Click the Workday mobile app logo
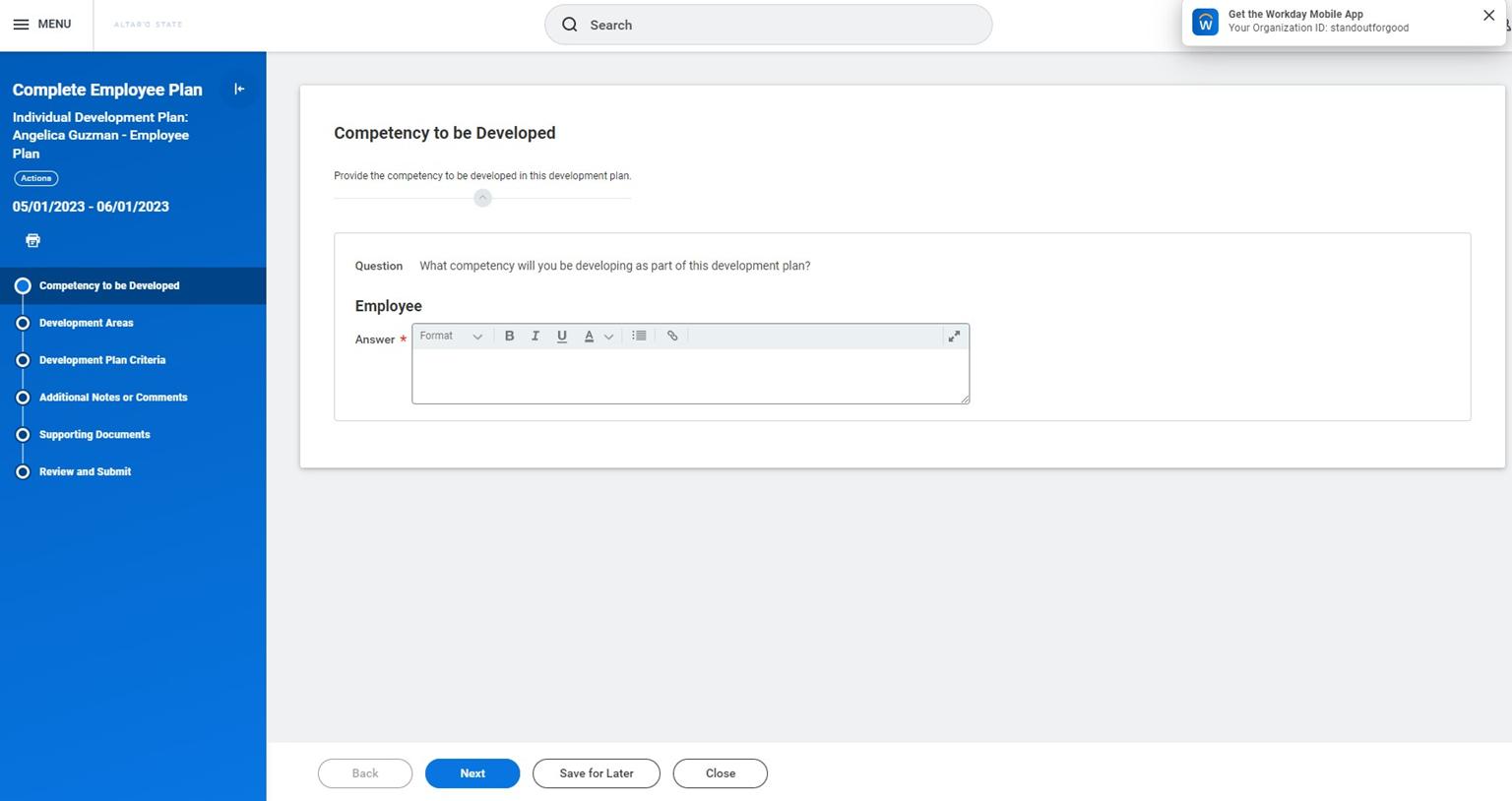 pyautogui.click(x=1205, y=22)
